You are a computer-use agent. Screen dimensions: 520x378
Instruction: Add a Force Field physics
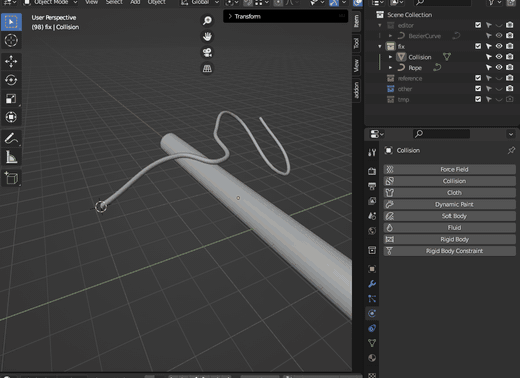450,169
